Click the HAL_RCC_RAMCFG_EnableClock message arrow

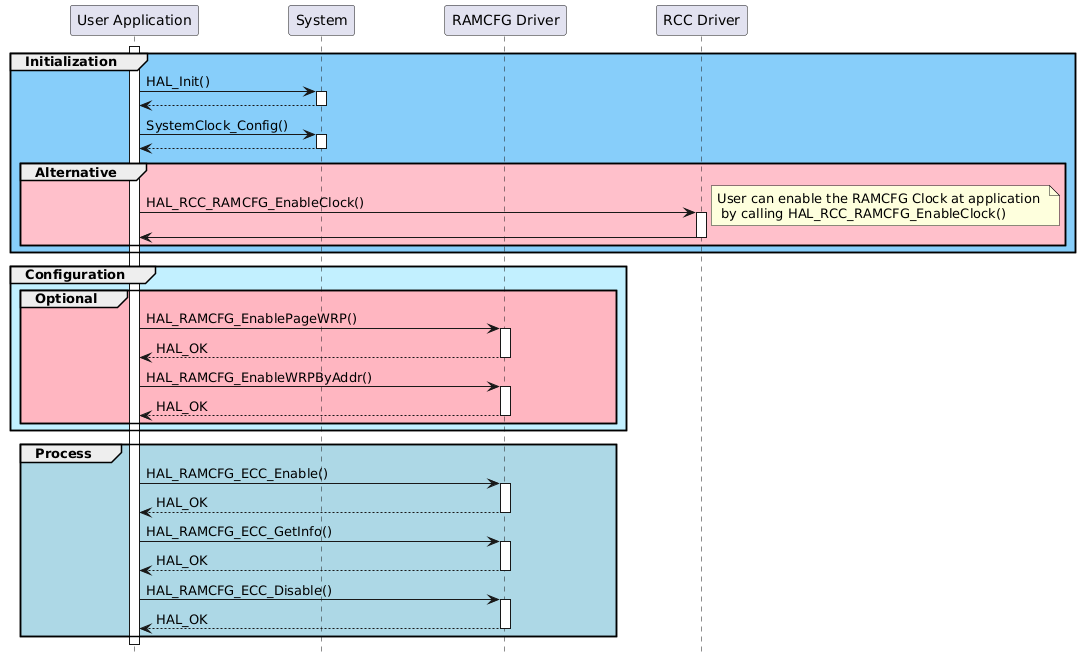420,212
